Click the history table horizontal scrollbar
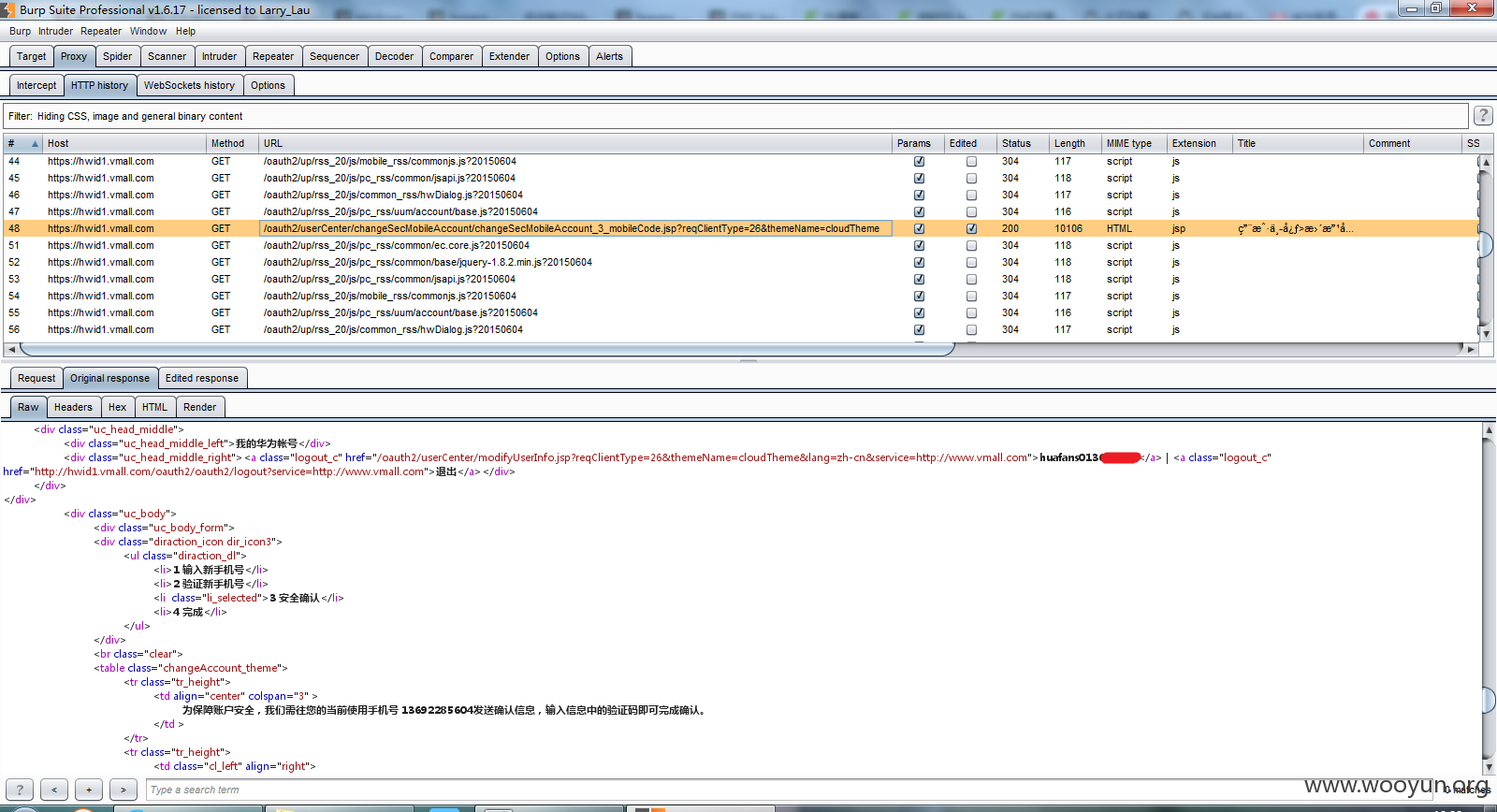 pos(487,349)
